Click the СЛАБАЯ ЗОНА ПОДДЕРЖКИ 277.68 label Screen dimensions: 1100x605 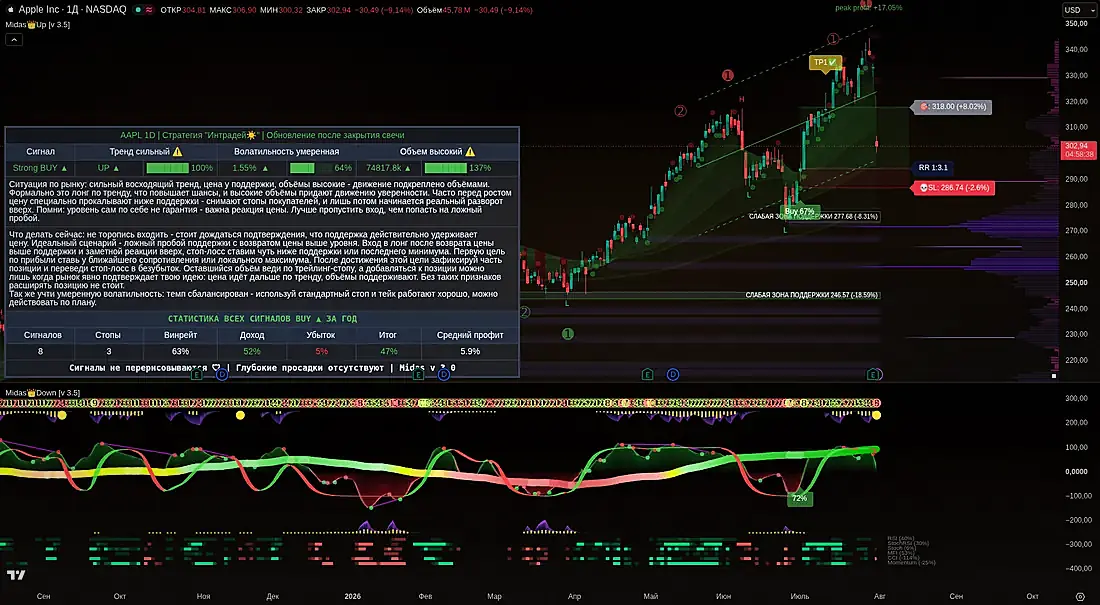tap(813, 217)
